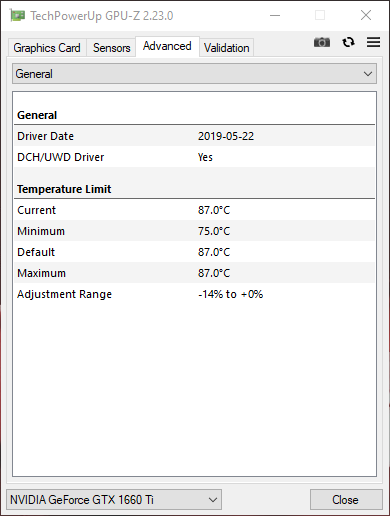Open the hamburger menu icon

pos(373,42)
